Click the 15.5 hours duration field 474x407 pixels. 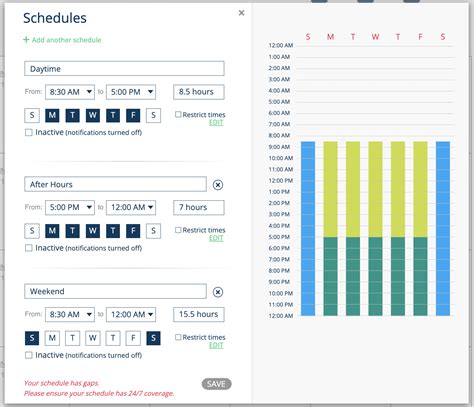coord(199,314)
